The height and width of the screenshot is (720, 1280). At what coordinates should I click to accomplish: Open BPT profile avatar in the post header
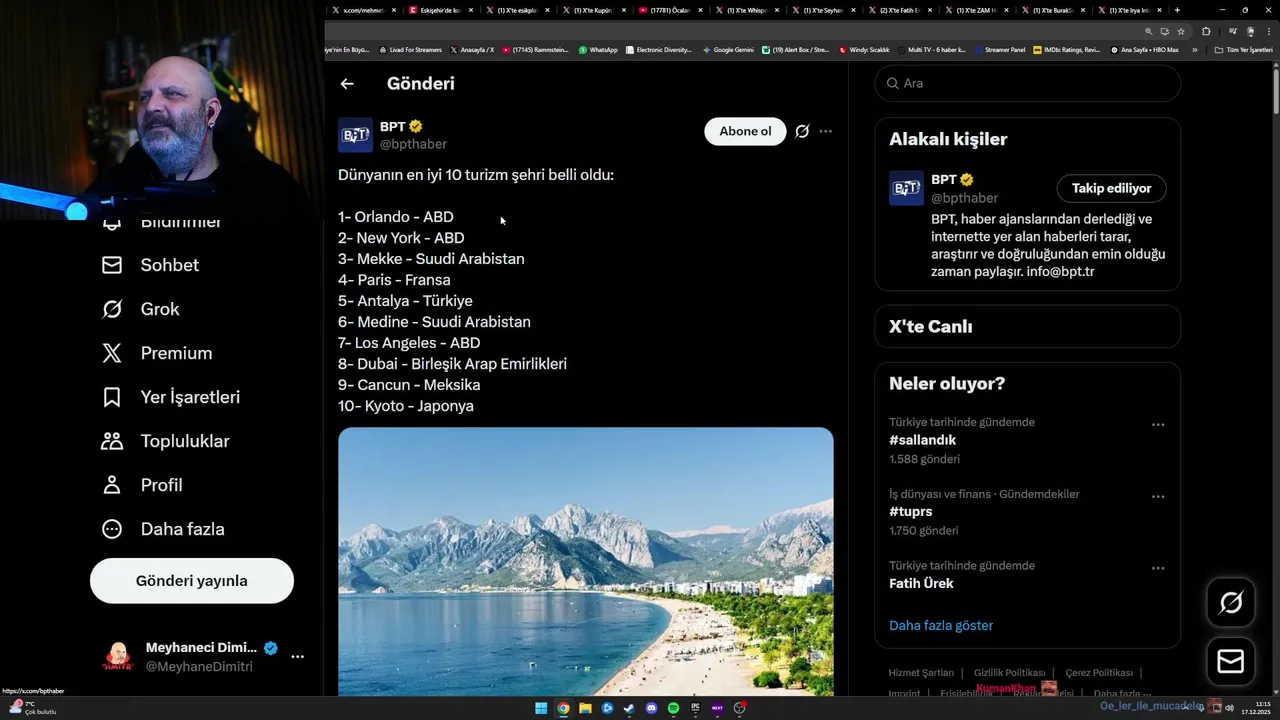coord(355,135)
